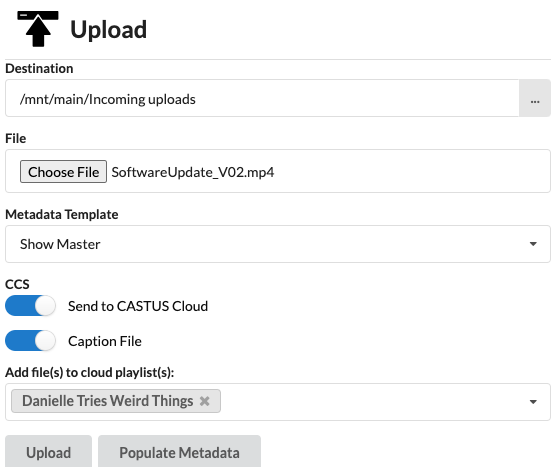Click the Upload page heading text
The image size is (560, 467).
(x=109, y=29)
